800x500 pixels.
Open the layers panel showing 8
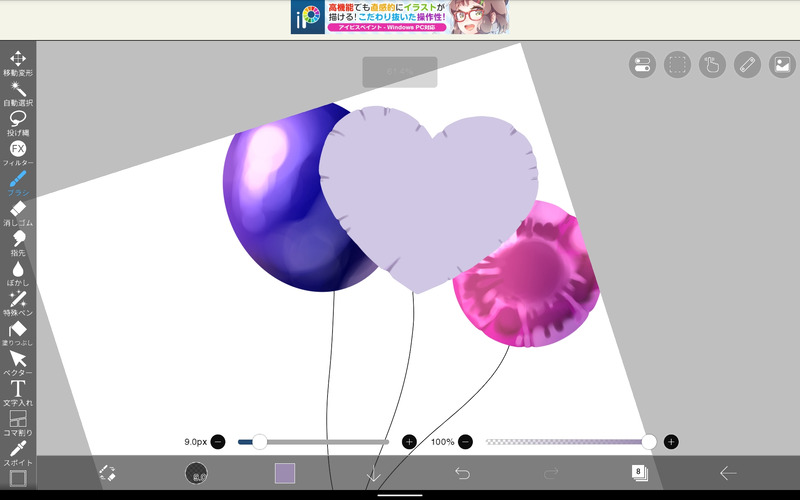coord(639,473)
